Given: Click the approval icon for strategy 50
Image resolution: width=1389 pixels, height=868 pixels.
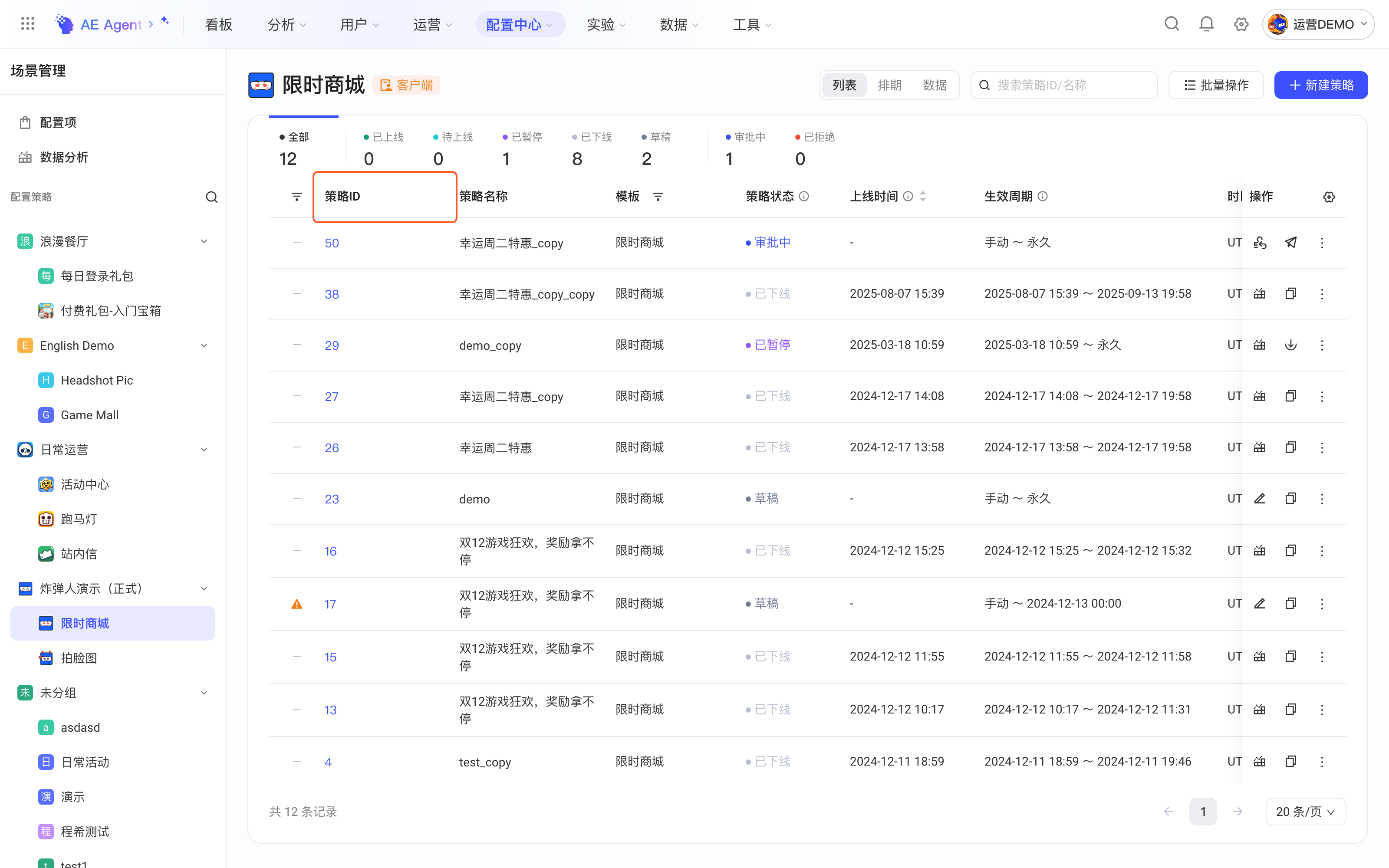Looking at the screenshot, I should (1260, 242).
